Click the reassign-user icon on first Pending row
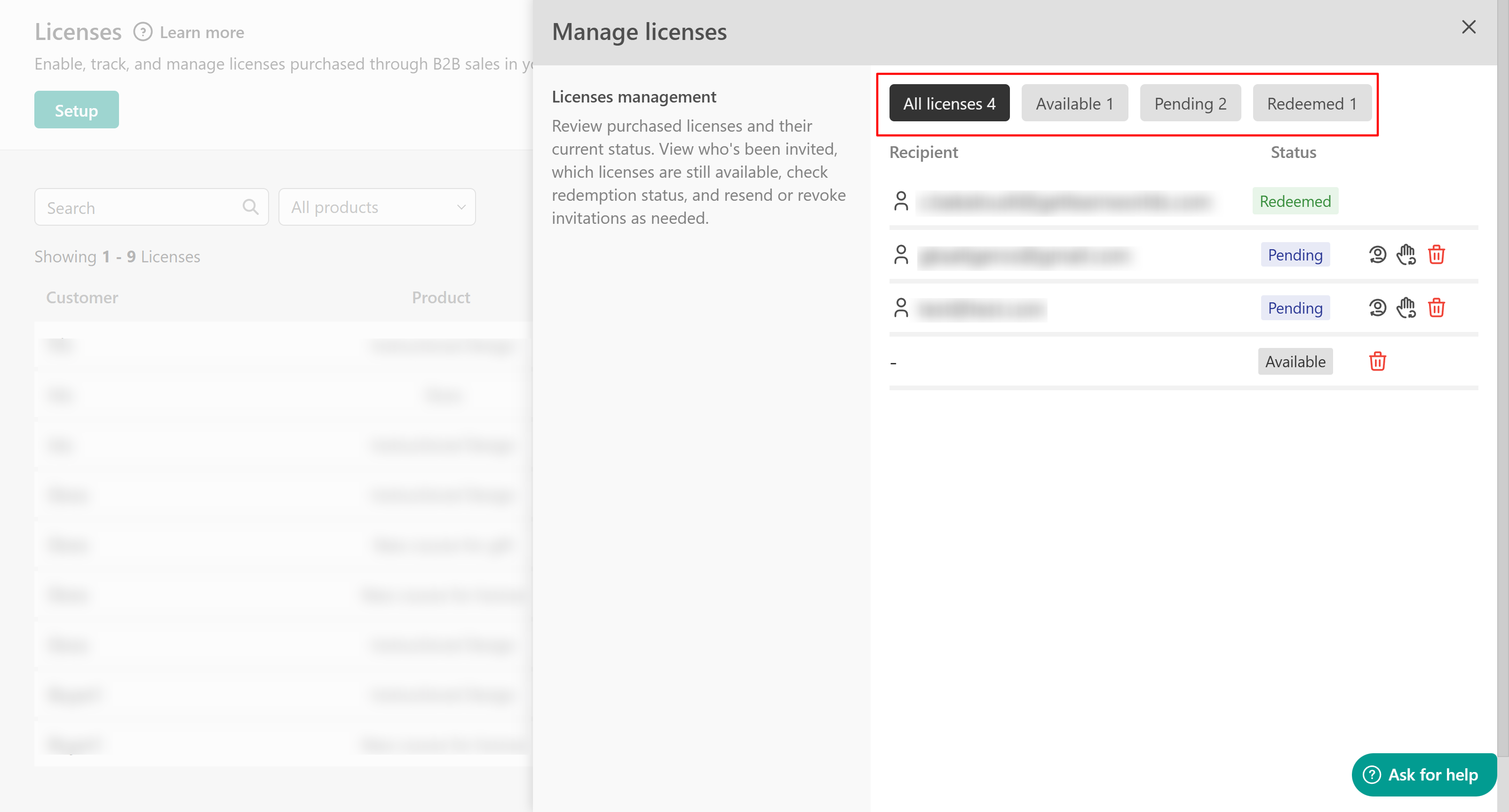 [x=1377, y=255]
